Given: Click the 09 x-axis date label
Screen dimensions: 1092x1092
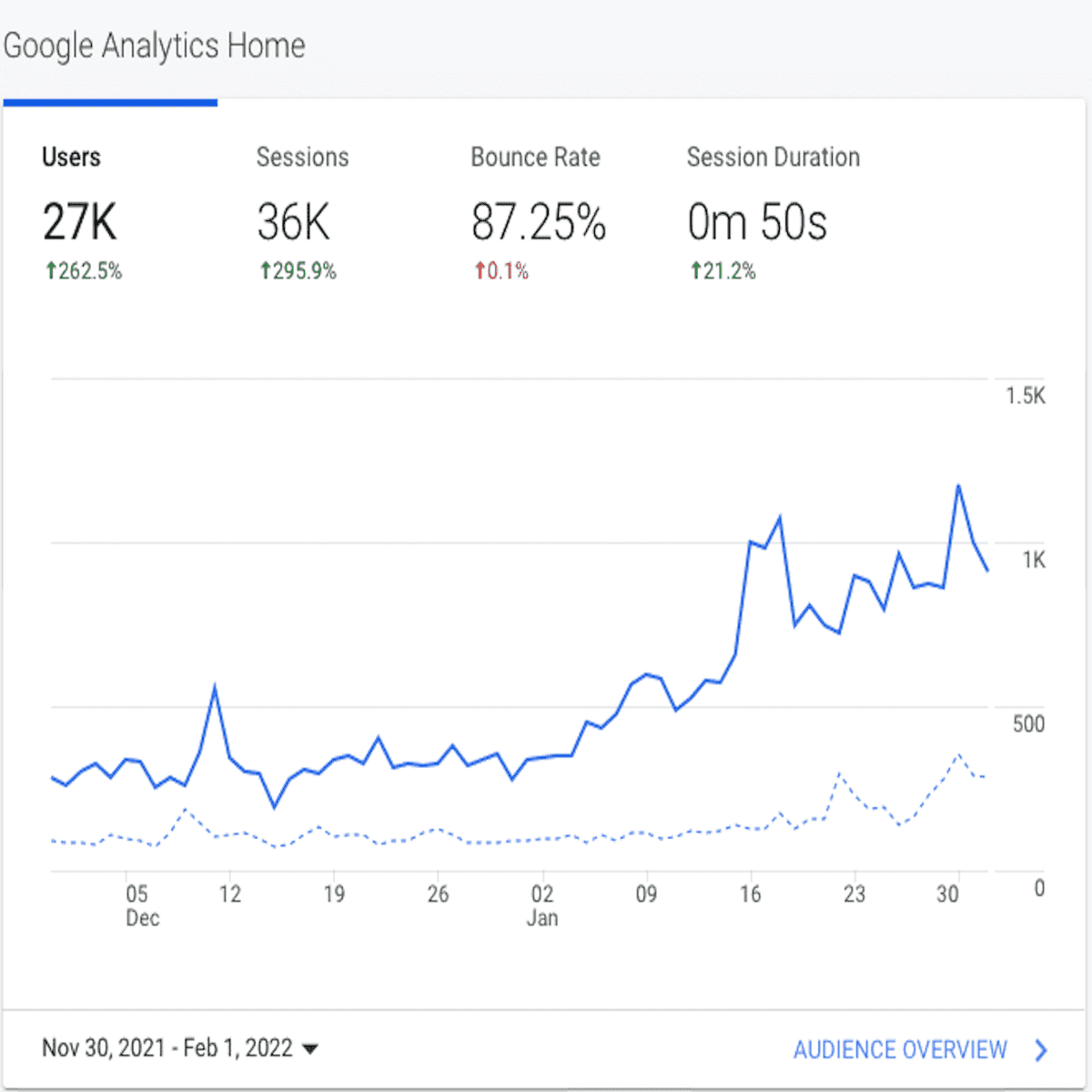Looking at the screenshot, I should click(x=646, y=895).
